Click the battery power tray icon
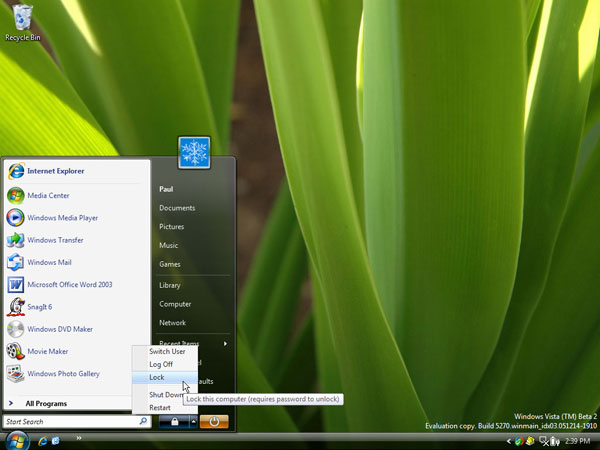The image size is (600, 450). pyautogui.click(x=555, y=441)
